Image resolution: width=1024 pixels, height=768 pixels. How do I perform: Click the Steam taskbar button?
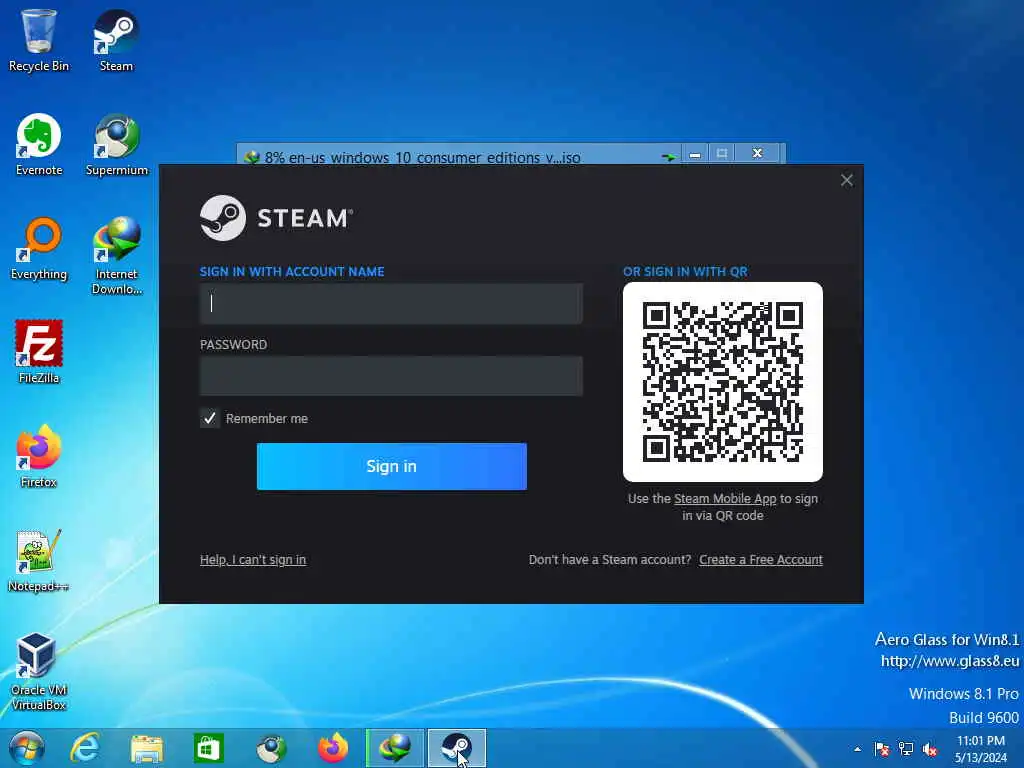point(457,748)
